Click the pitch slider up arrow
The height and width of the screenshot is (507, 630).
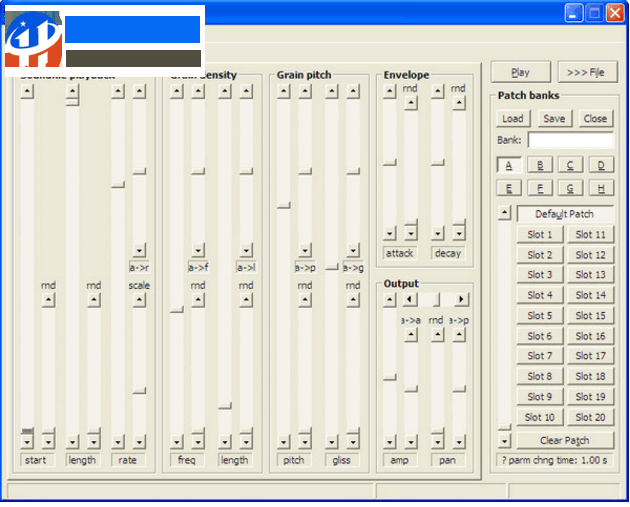coord(284,92)
